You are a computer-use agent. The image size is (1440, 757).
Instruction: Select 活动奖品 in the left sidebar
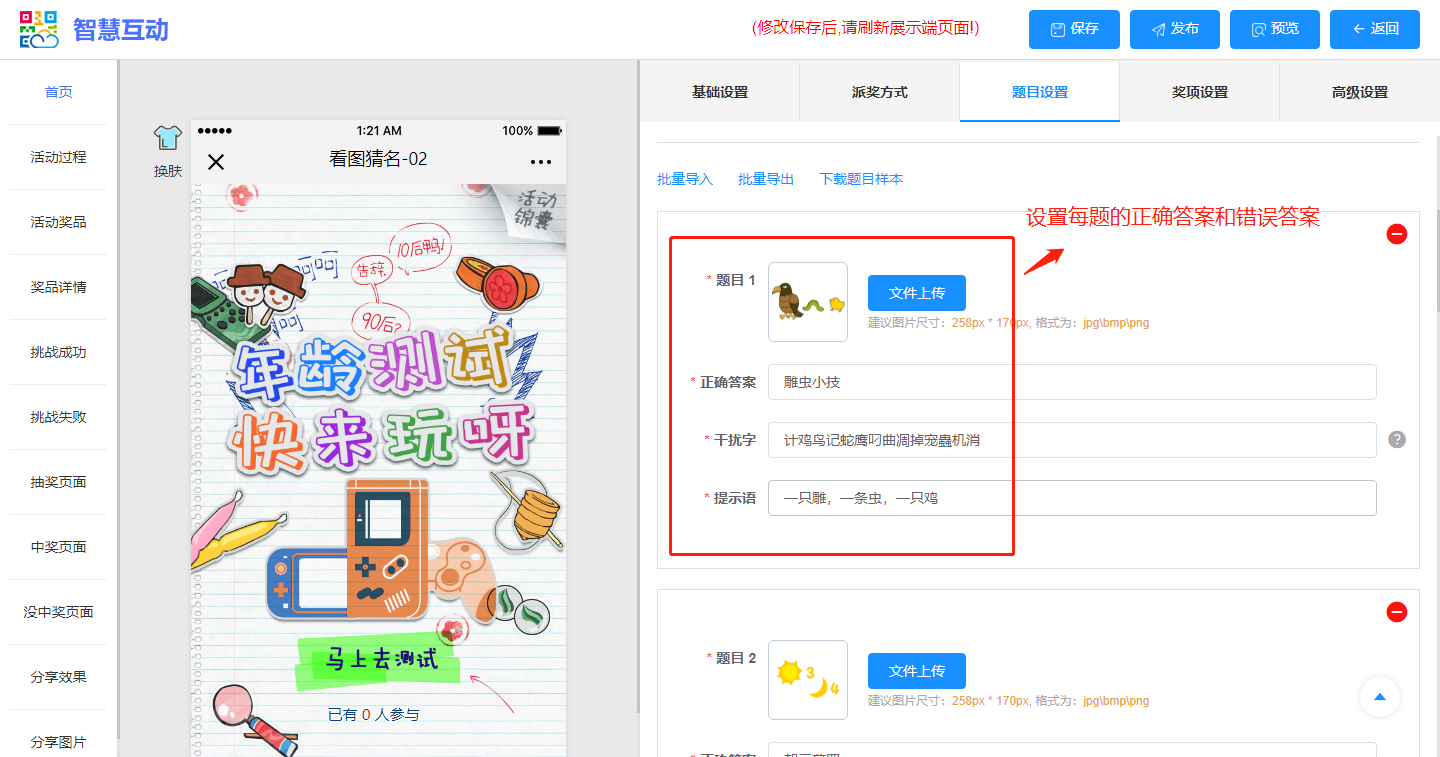click(x=58, y=222)
